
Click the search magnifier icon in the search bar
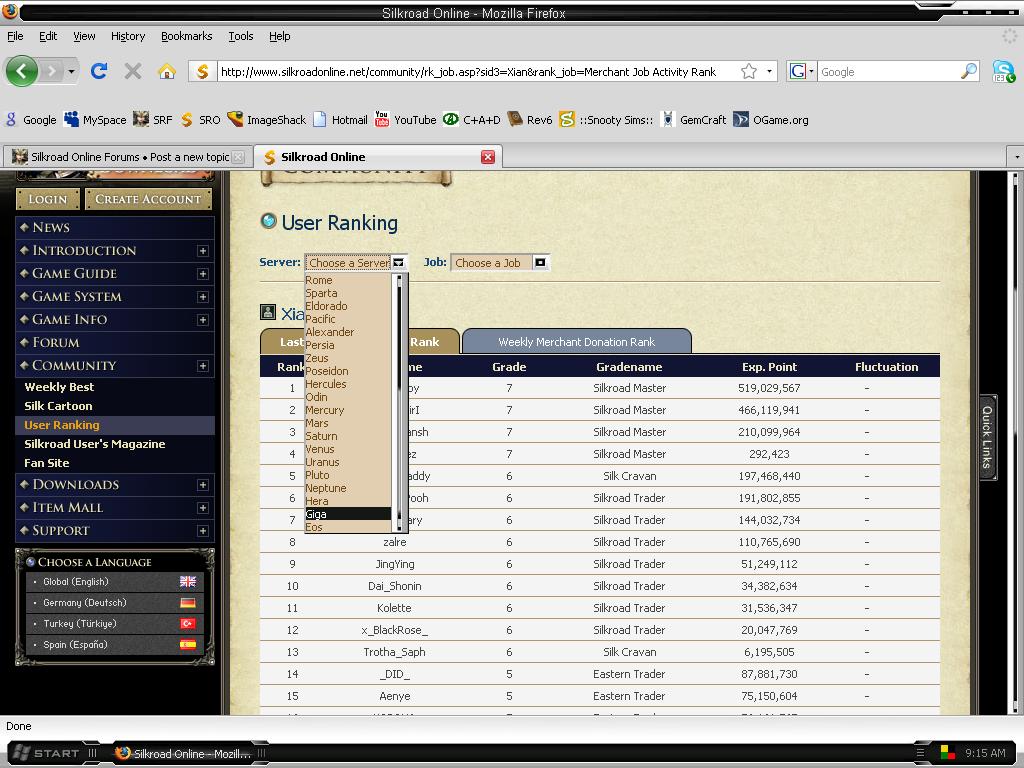(968, 71)
